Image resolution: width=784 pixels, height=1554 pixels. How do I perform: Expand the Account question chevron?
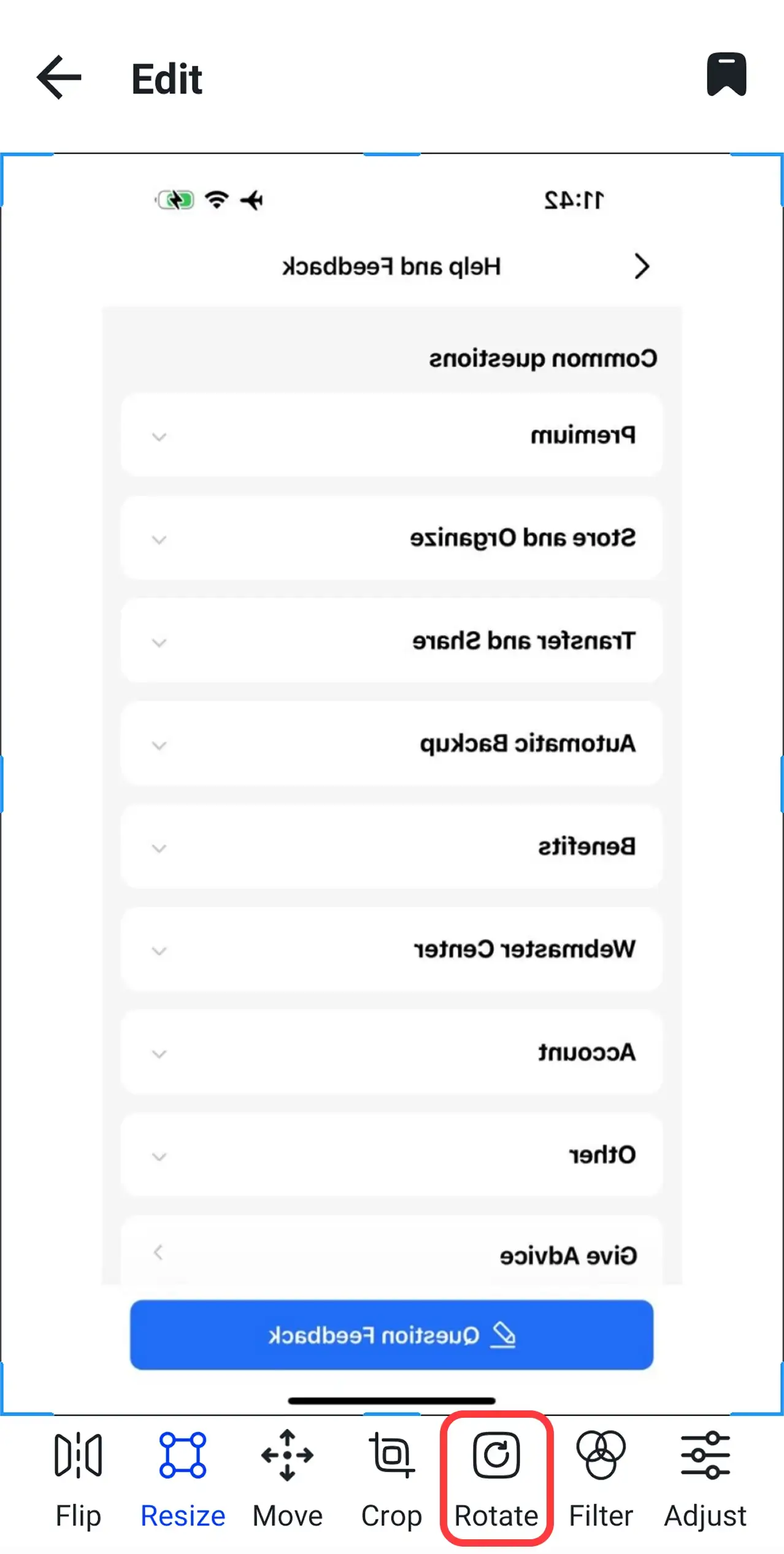pyautogui.click(x=159, y=1054)
